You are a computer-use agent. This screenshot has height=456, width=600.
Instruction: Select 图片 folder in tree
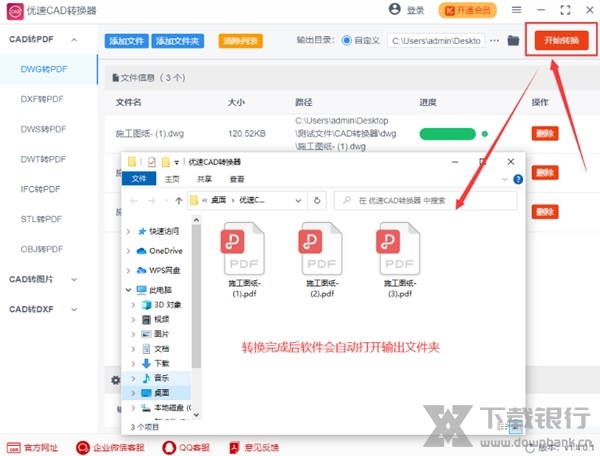155,334
